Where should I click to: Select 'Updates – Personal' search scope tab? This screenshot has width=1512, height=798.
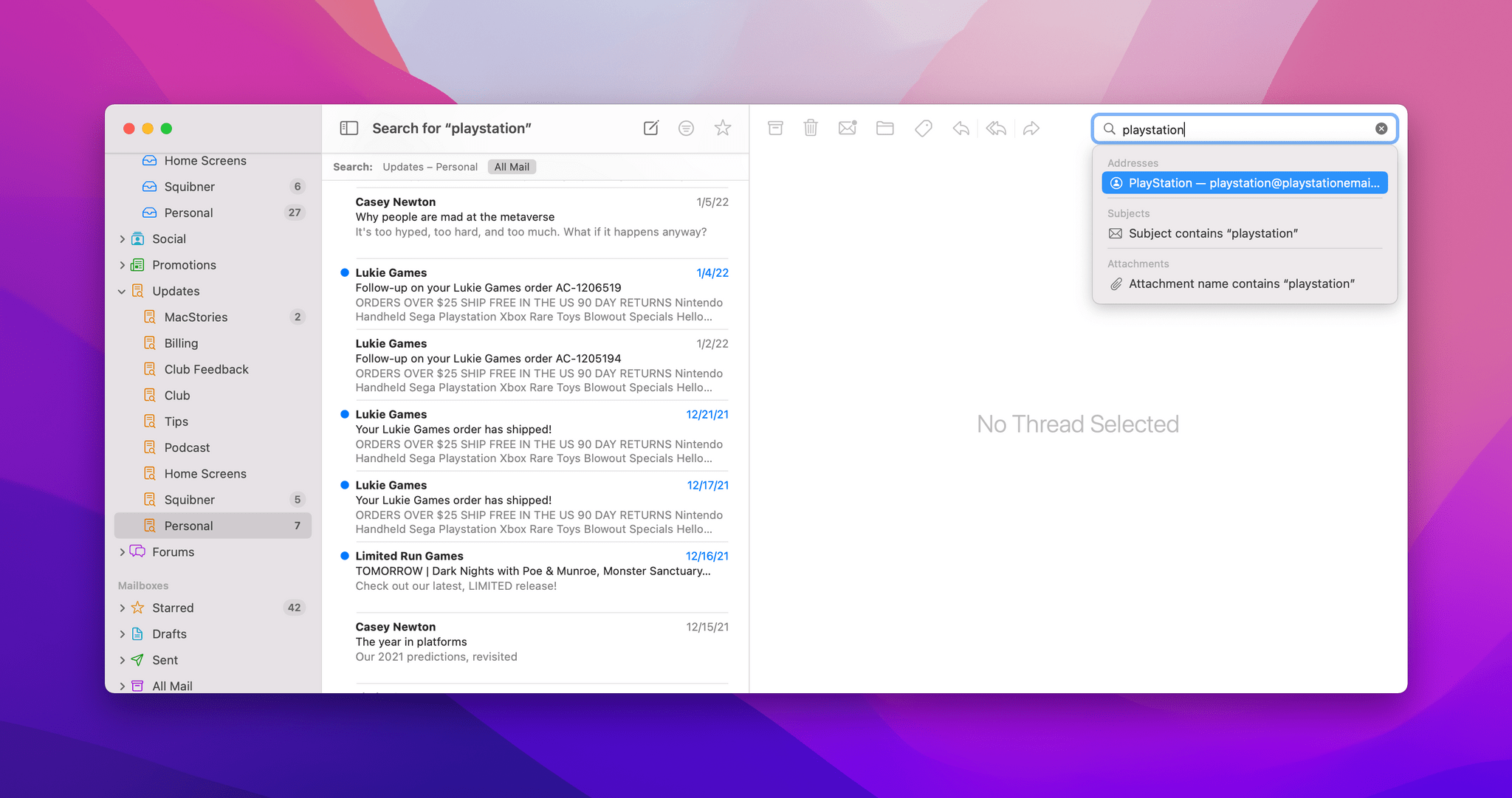pos(430,167)
